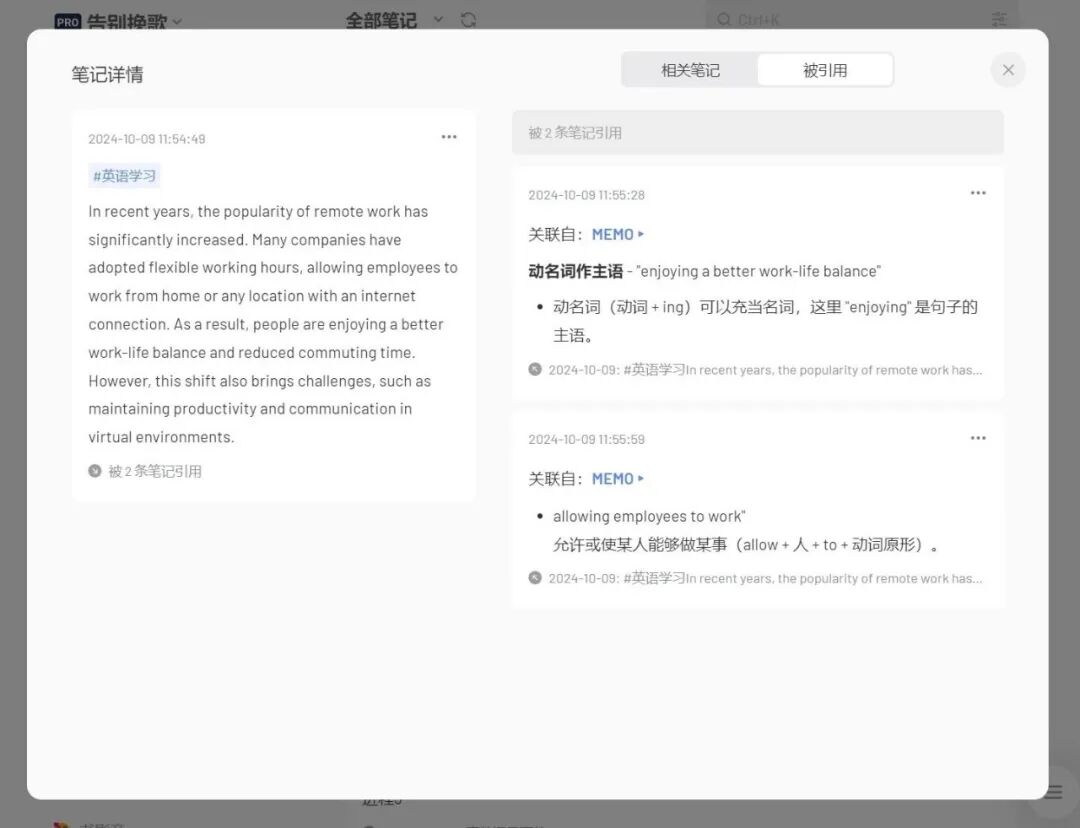Open more options for the 11:55:59 note
This screenshot has height=828, width=1080.
coord(978,438)
